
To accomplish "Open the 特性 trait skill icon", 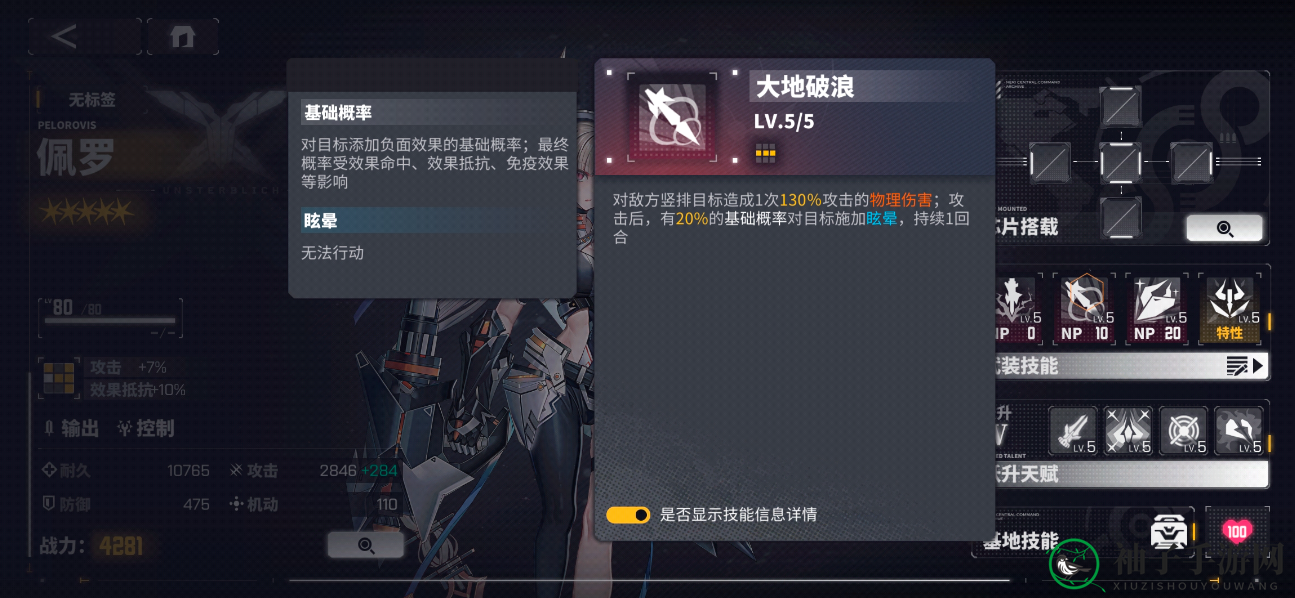I will [1229, 309].
